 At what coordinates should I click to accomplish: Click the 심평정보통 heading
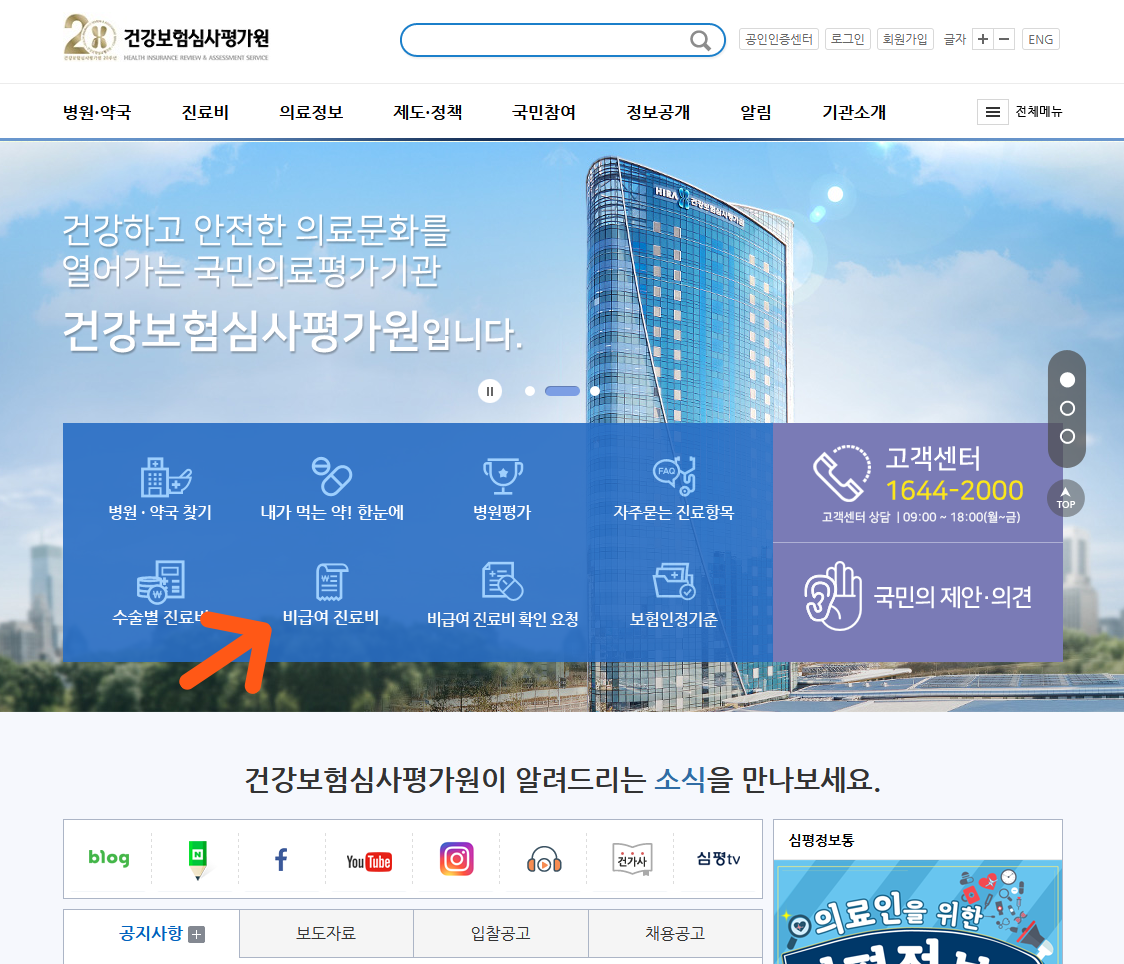click(821, 841)
